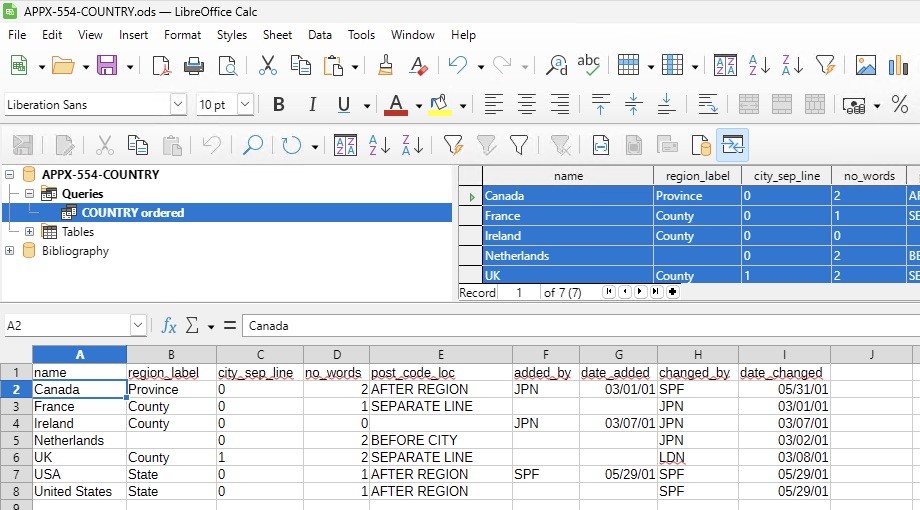
Task: Click the Insert Image icon
Action: [865, 65]
